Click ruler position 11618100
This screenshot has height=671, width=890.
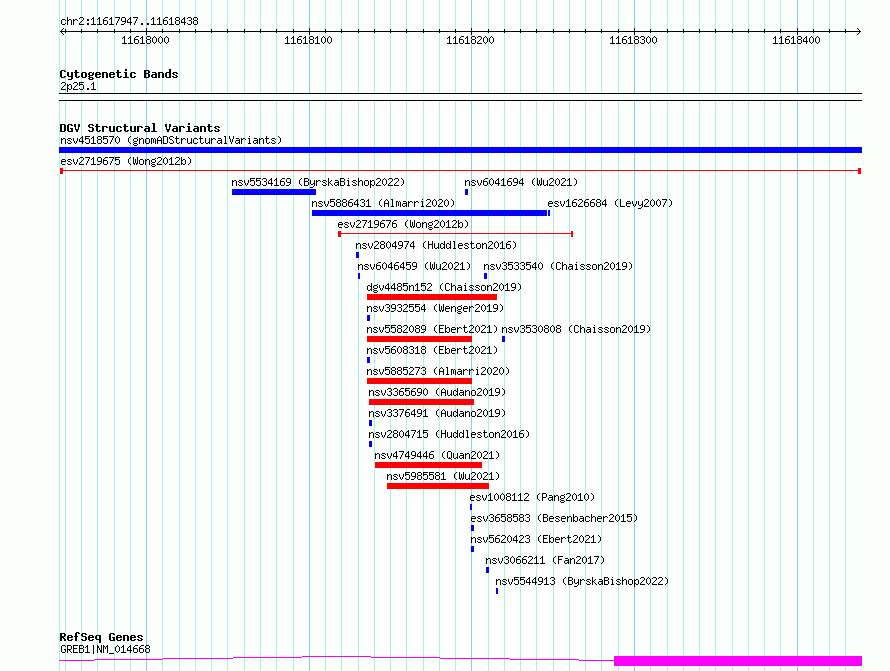click(x=308, y=40)
